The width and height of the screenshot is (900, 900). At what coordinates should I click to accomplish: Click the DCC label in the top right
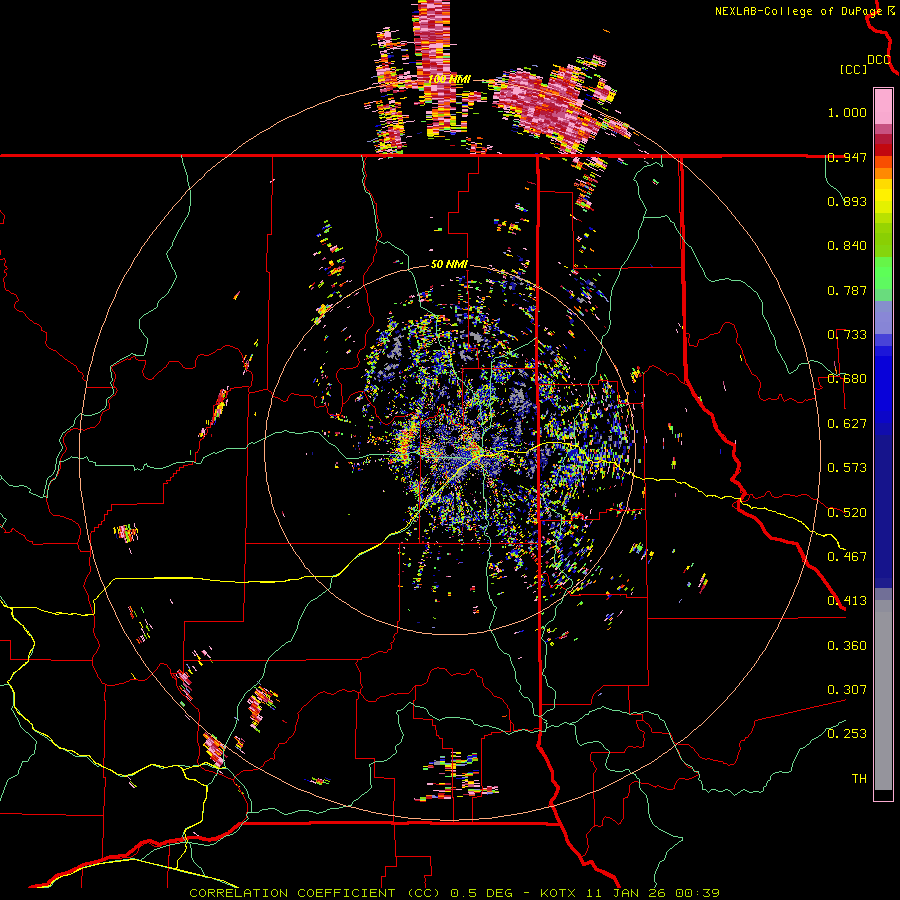pyautogui.click(x=879, y=60)
